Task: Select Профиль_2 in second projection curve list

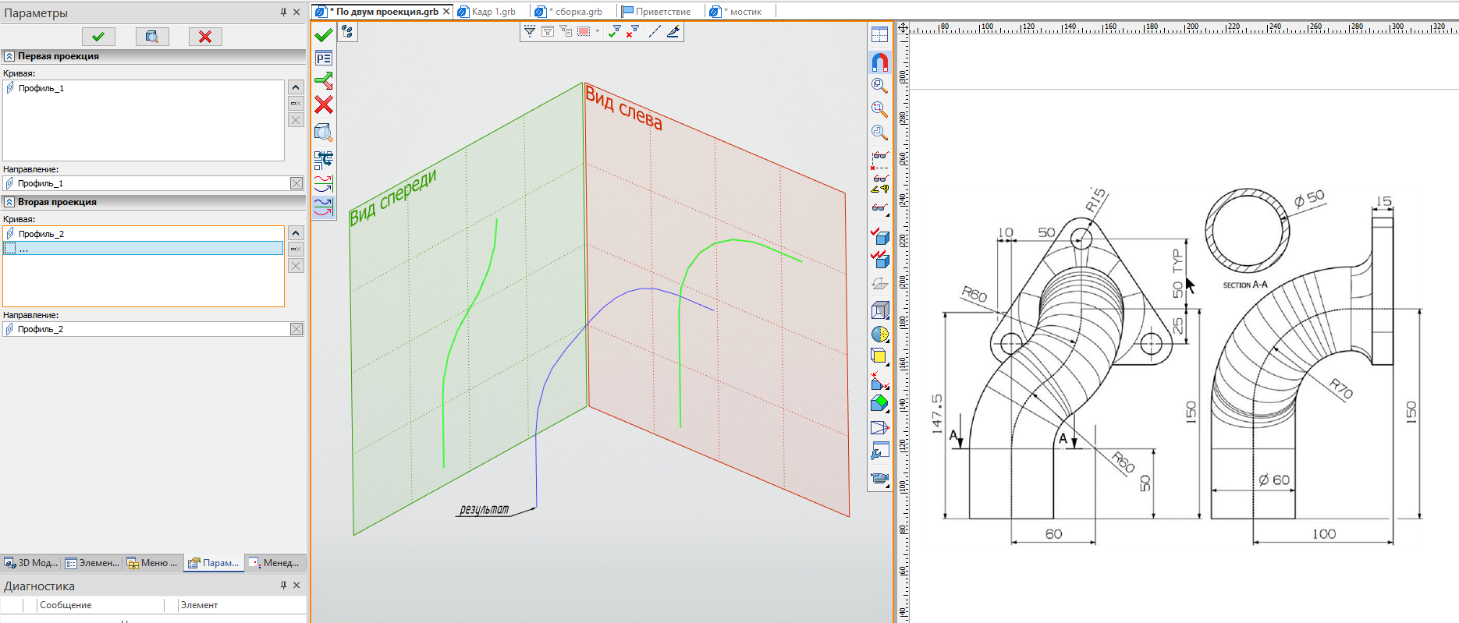Action: click(x=144, y=234)
